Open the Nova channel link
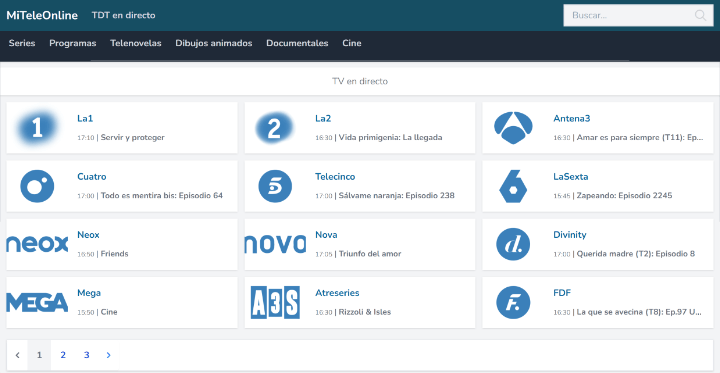Screen dimensions: 720x373 [326, 235]
